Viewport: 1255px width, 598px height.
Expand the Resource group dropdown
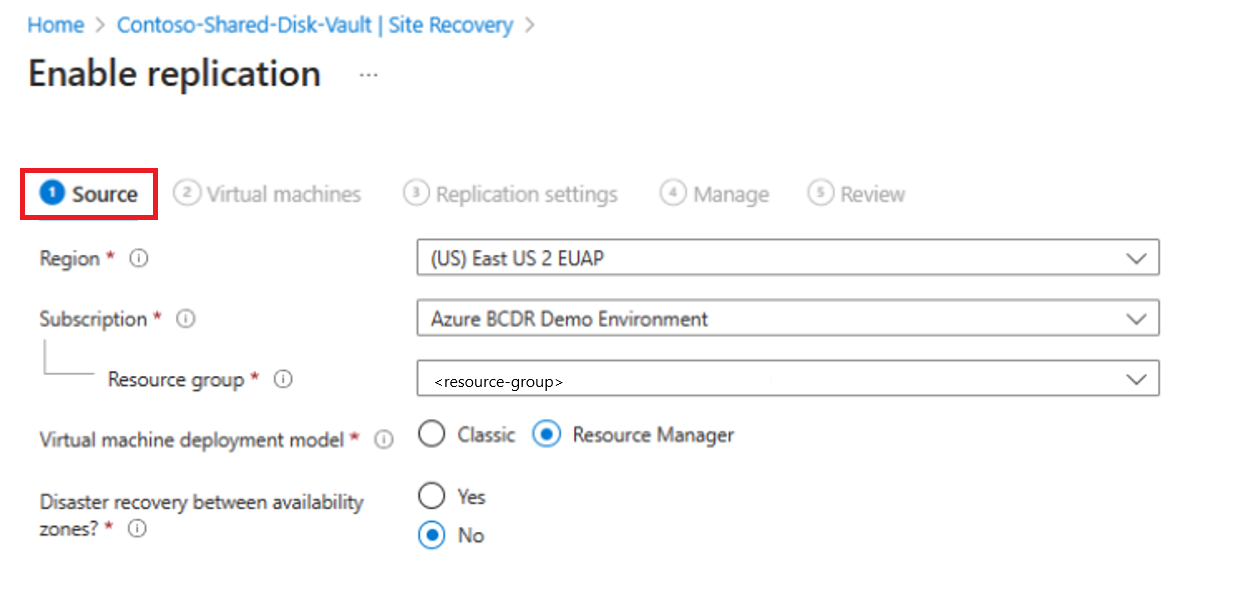coord(788,379)
